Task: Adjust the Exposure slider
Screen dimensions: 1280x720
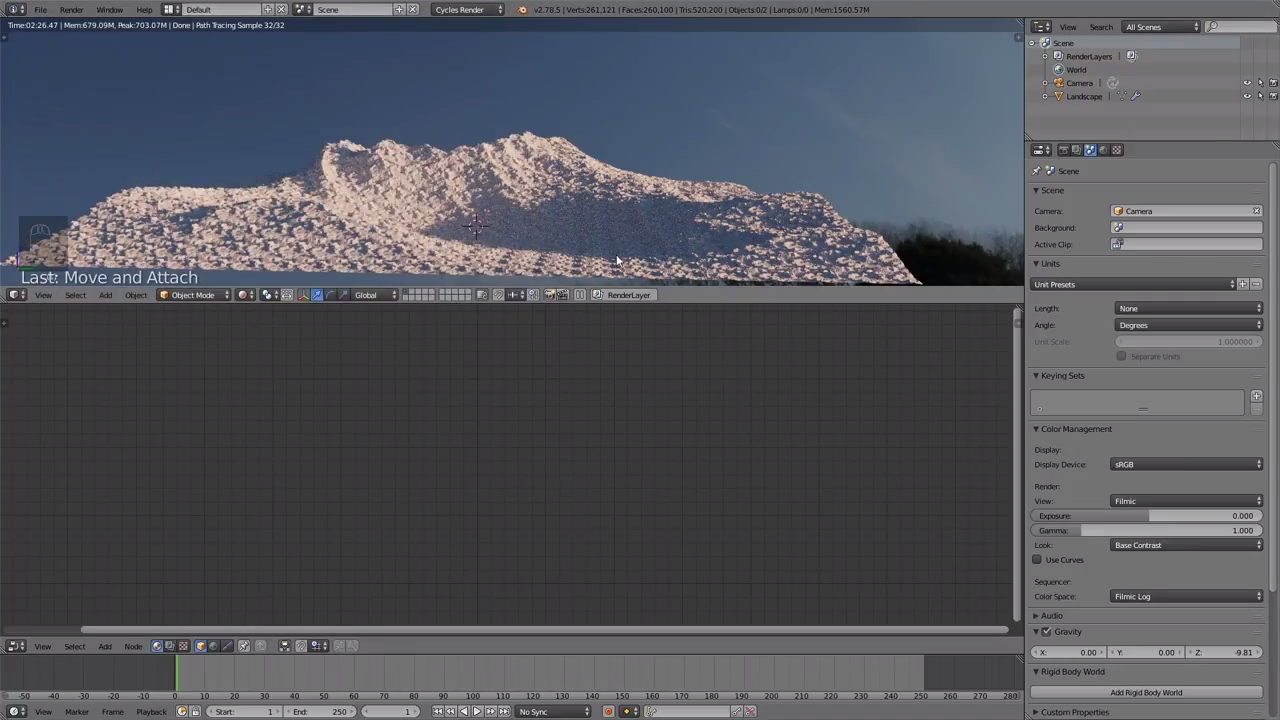Action: coord(1146,516)
